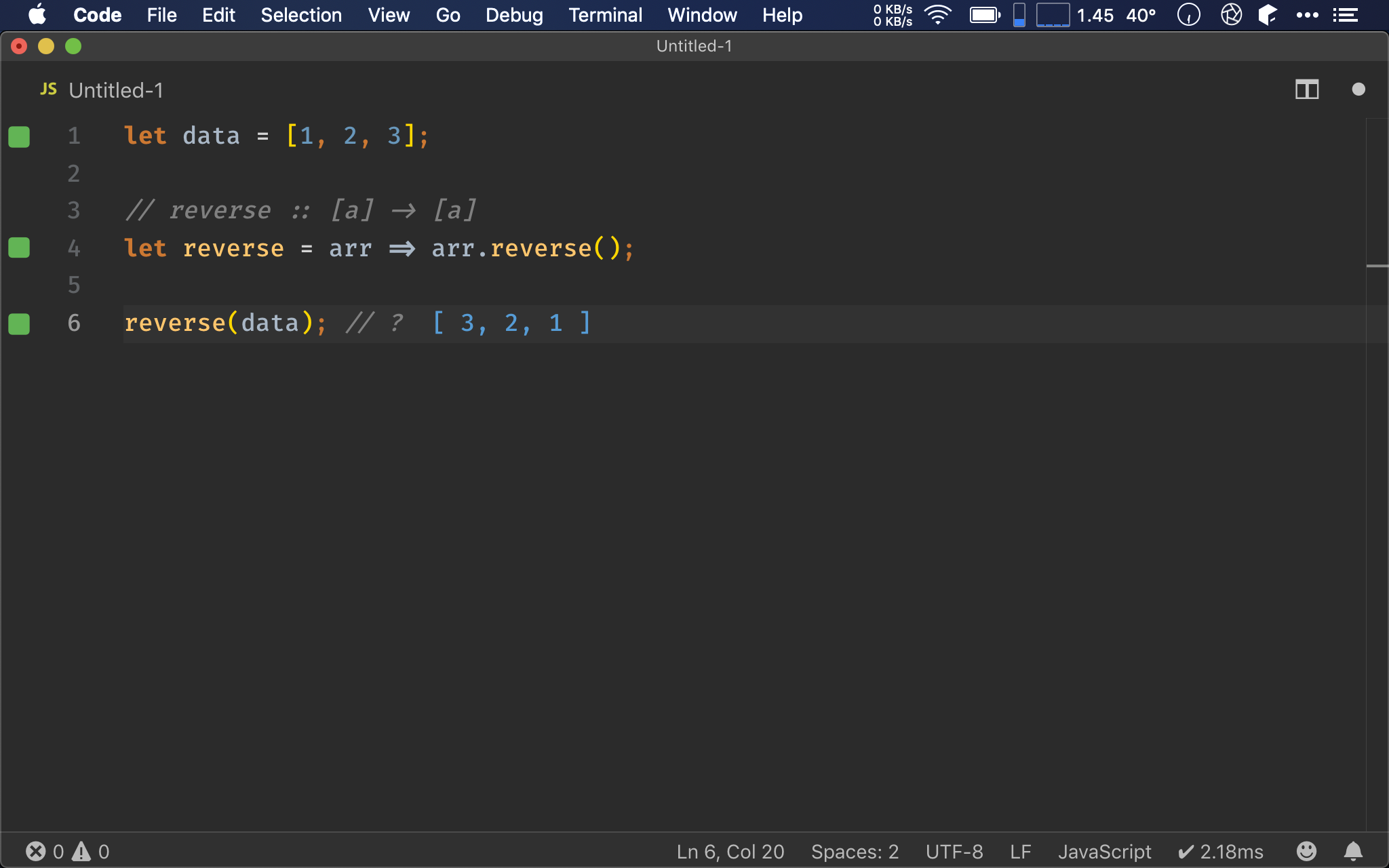This screenshot has height=868, width=1389.
Task: Click line number 6 in gutter
Action: click(74, 323)
